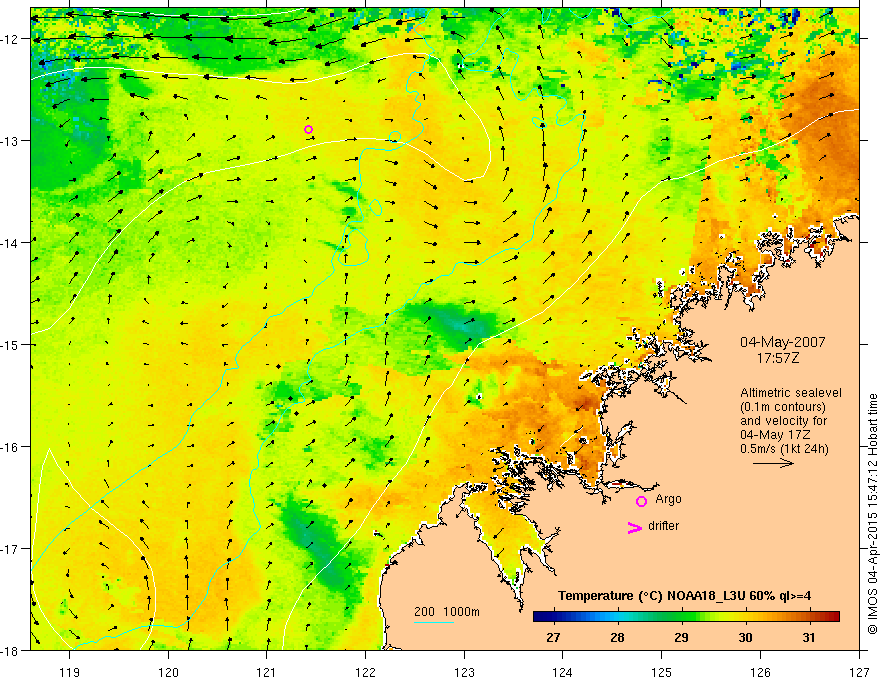The image size is (880, 680).
Task: Click the time text "17:57Z"
Action: (x=777, y=357)
